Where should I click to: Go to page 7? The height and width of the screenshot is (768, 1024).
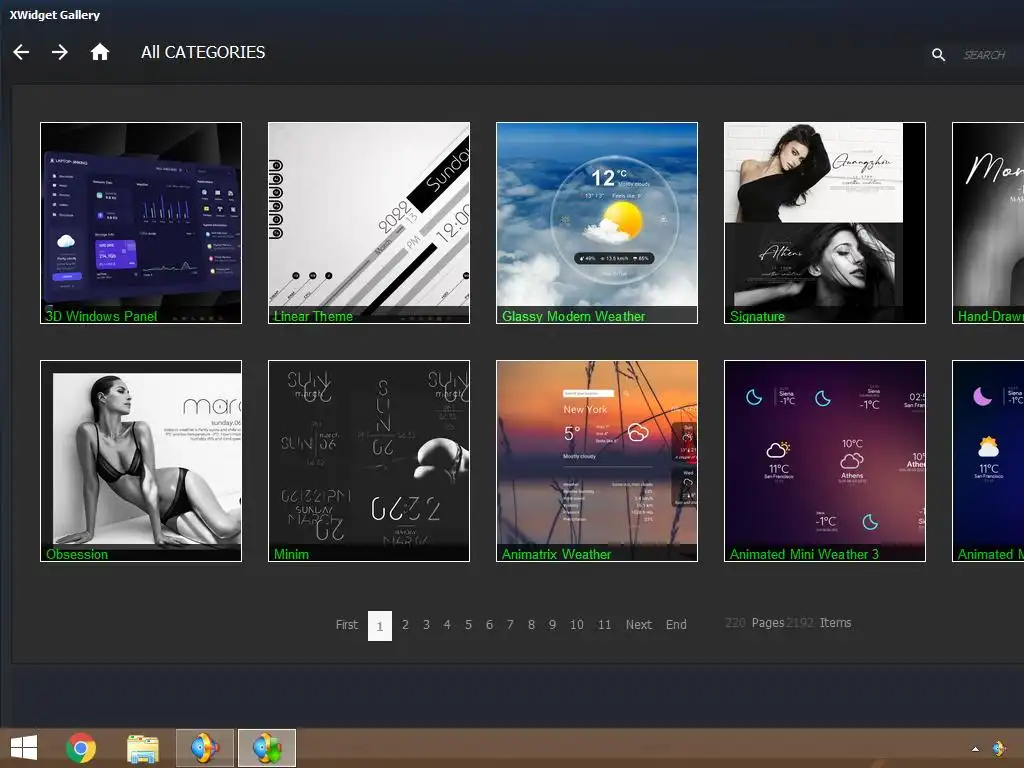coord(510,625)
